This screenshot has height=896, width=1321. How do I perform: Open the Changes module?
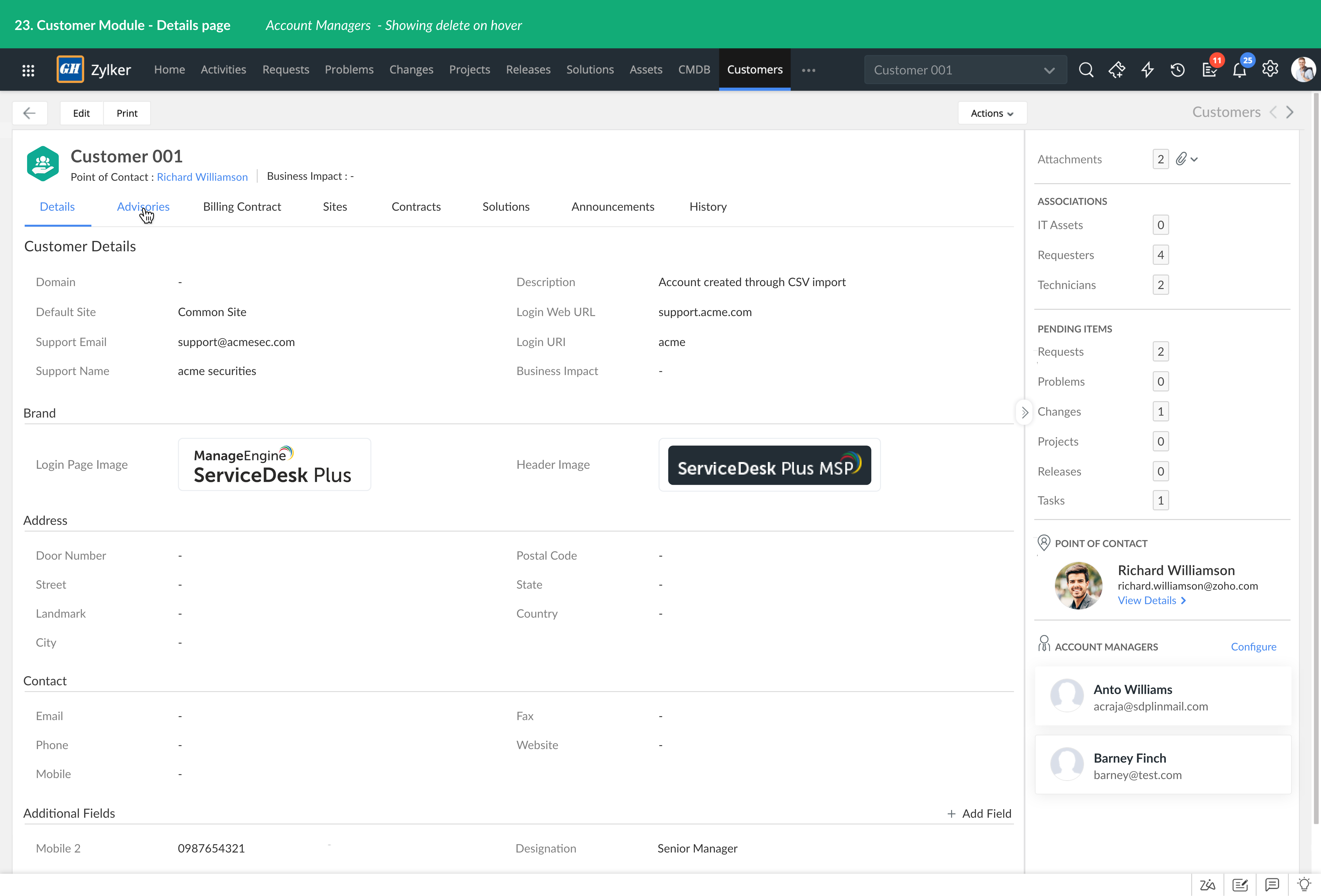tap(411, 70)
